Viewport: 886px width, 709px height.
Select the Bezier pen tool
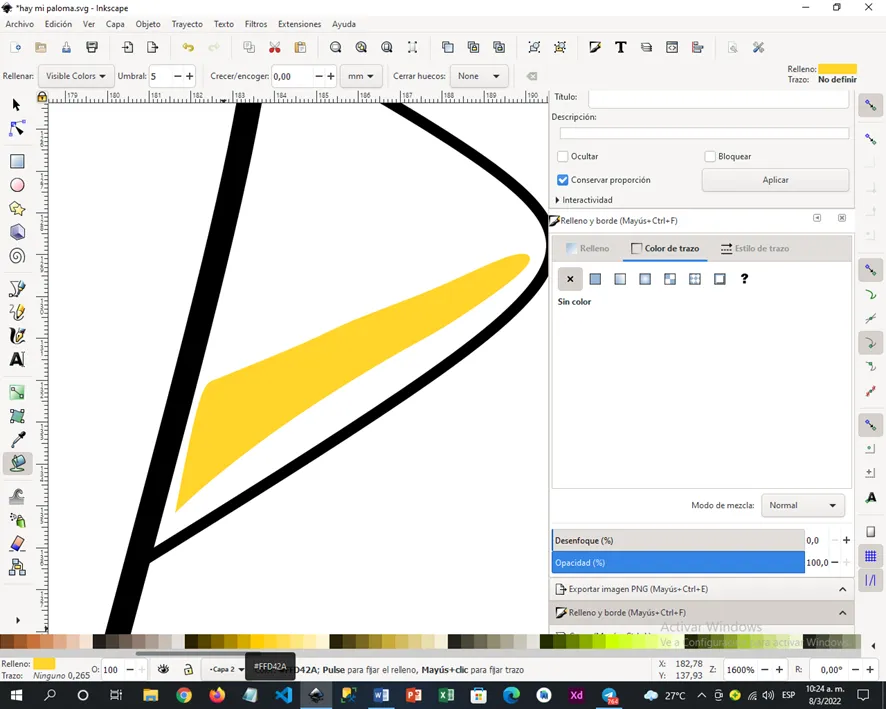point(17,289)
